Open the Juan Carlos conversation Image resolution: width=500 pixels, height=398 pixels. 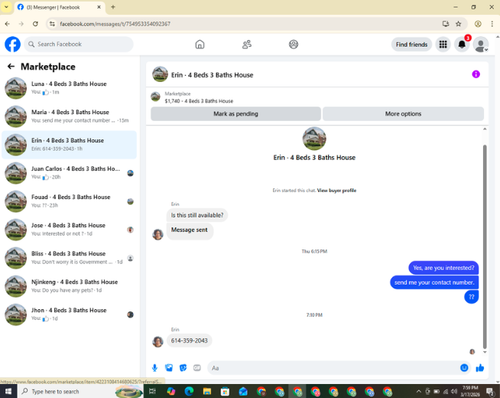pos(69,173)
